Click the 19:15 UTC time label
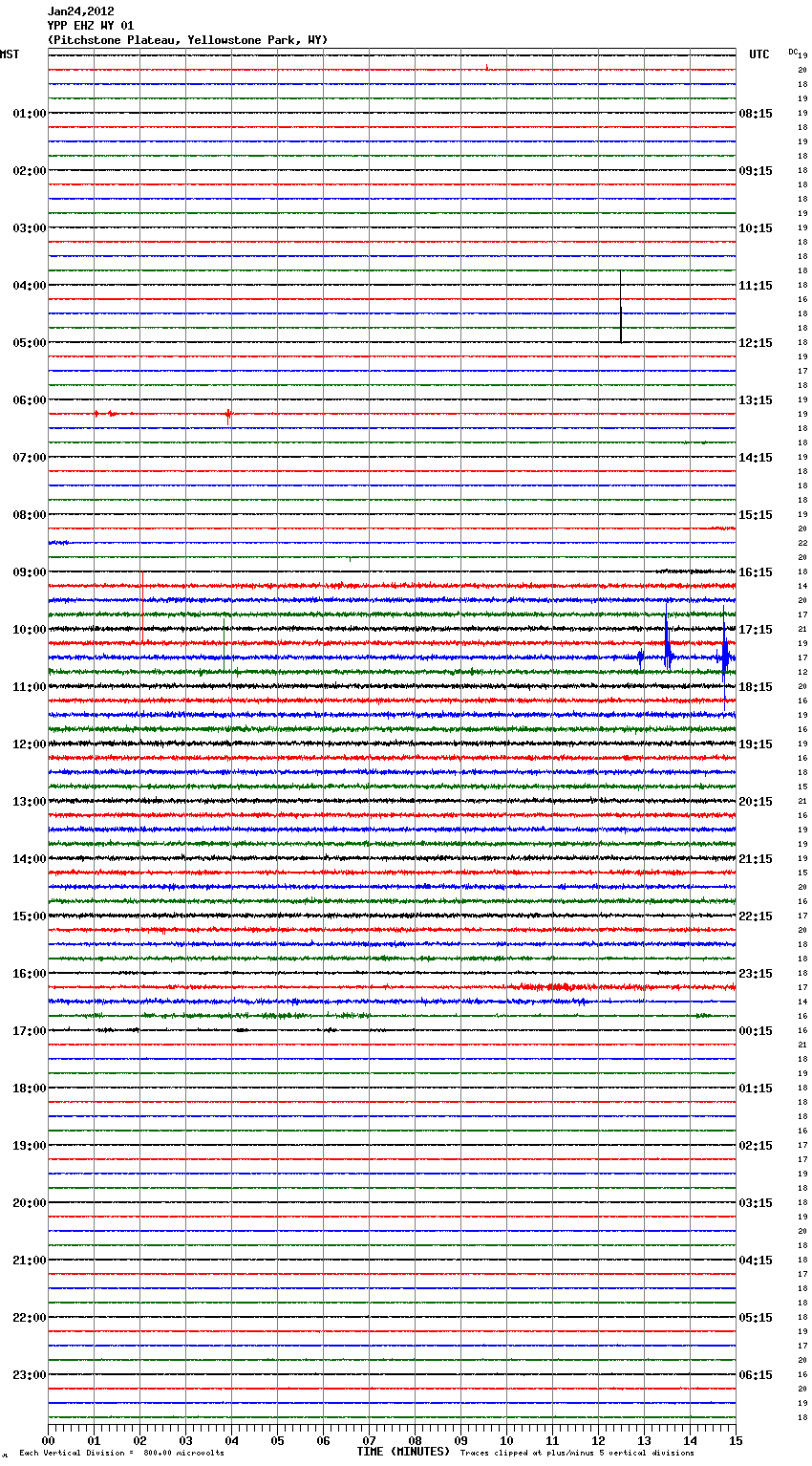Screen dimensions: 812x1466 pyautogui.click(x=756, y=744)
